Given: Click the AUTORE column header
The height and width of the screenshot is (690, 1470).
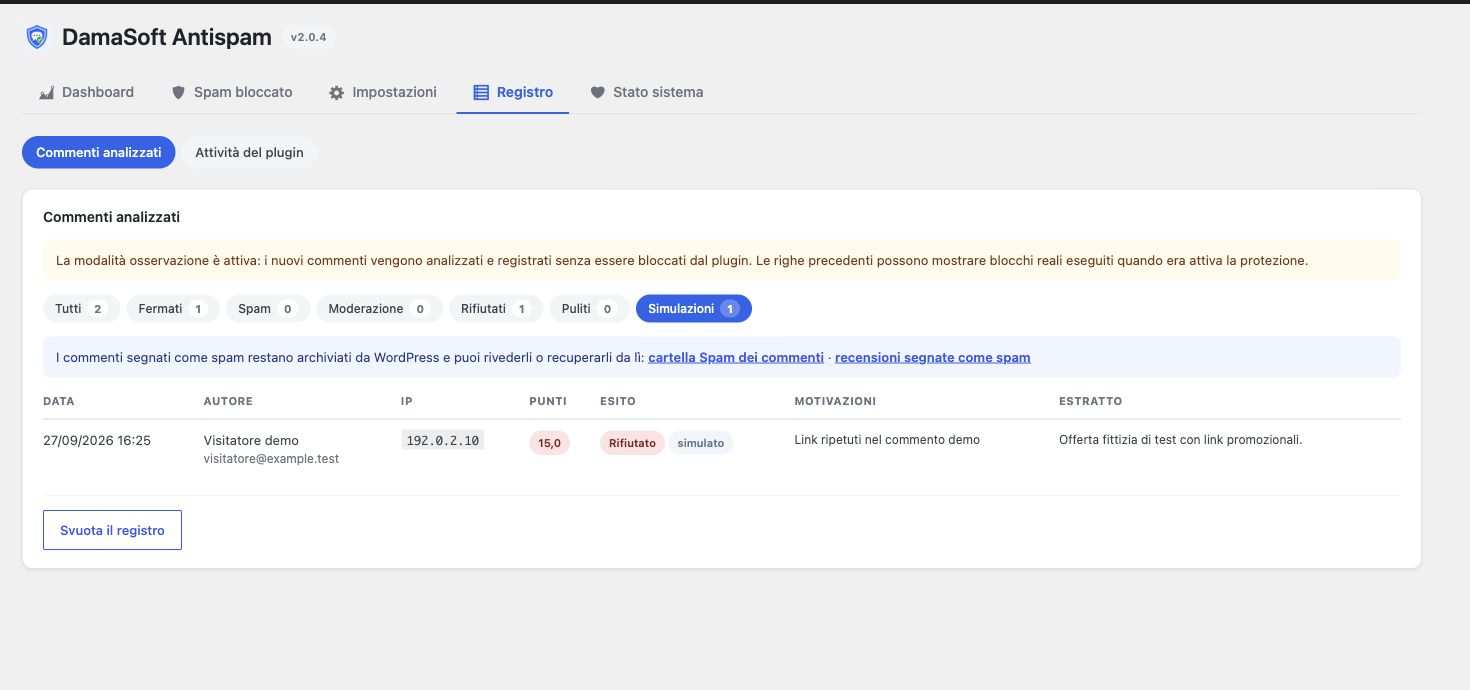Looking at the screenshot, I should click(x=228, y=401).
